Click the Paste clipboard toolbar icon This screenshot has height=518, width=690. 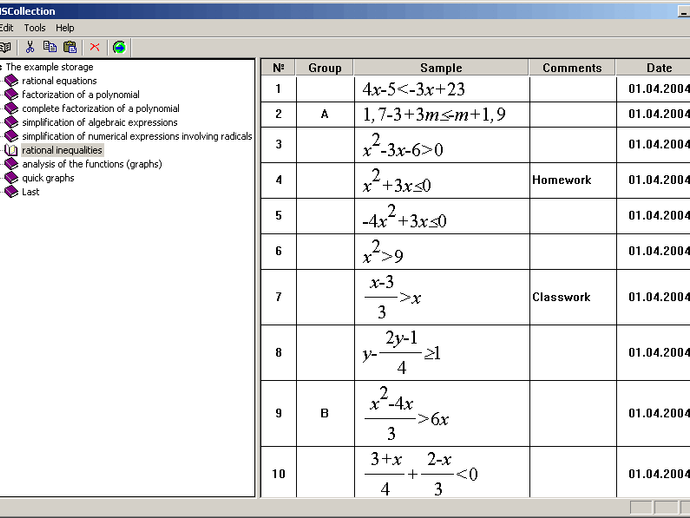coord(70,47)
